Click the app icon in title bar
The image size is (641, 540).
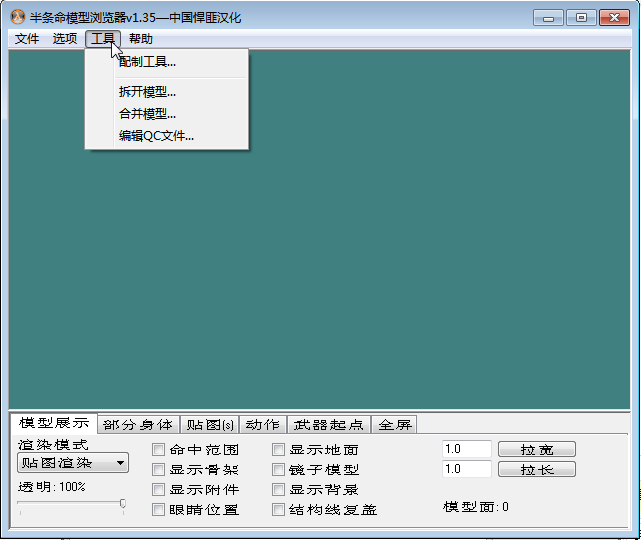17,17
